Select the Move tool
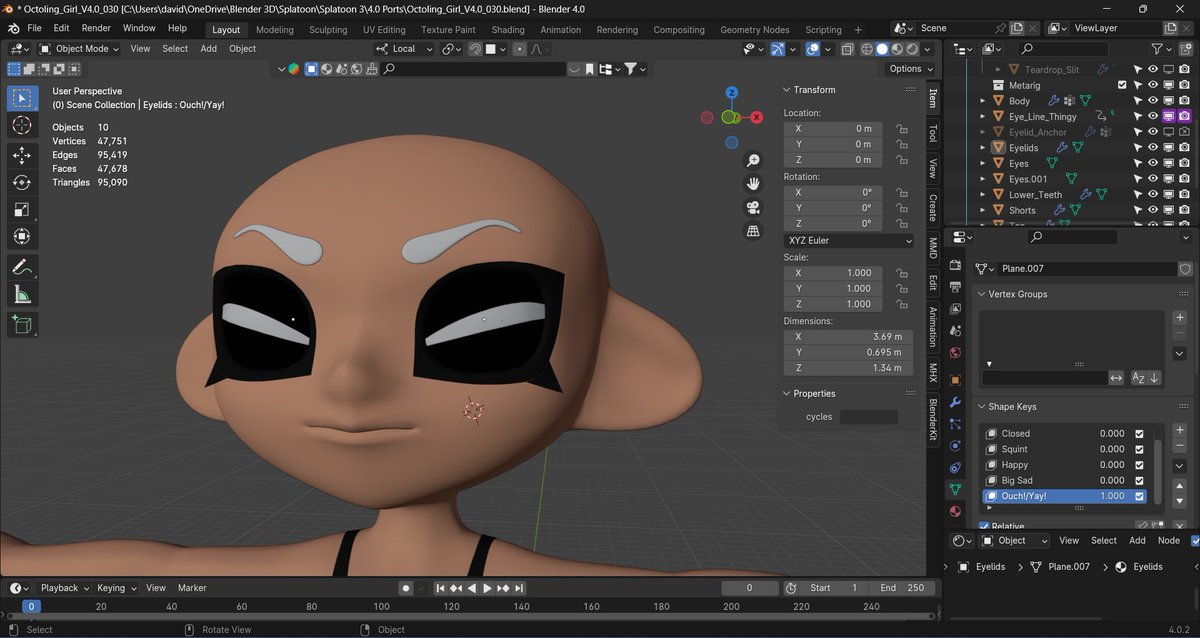Viewport: 1200px width, 638px height. pos(21,155)
